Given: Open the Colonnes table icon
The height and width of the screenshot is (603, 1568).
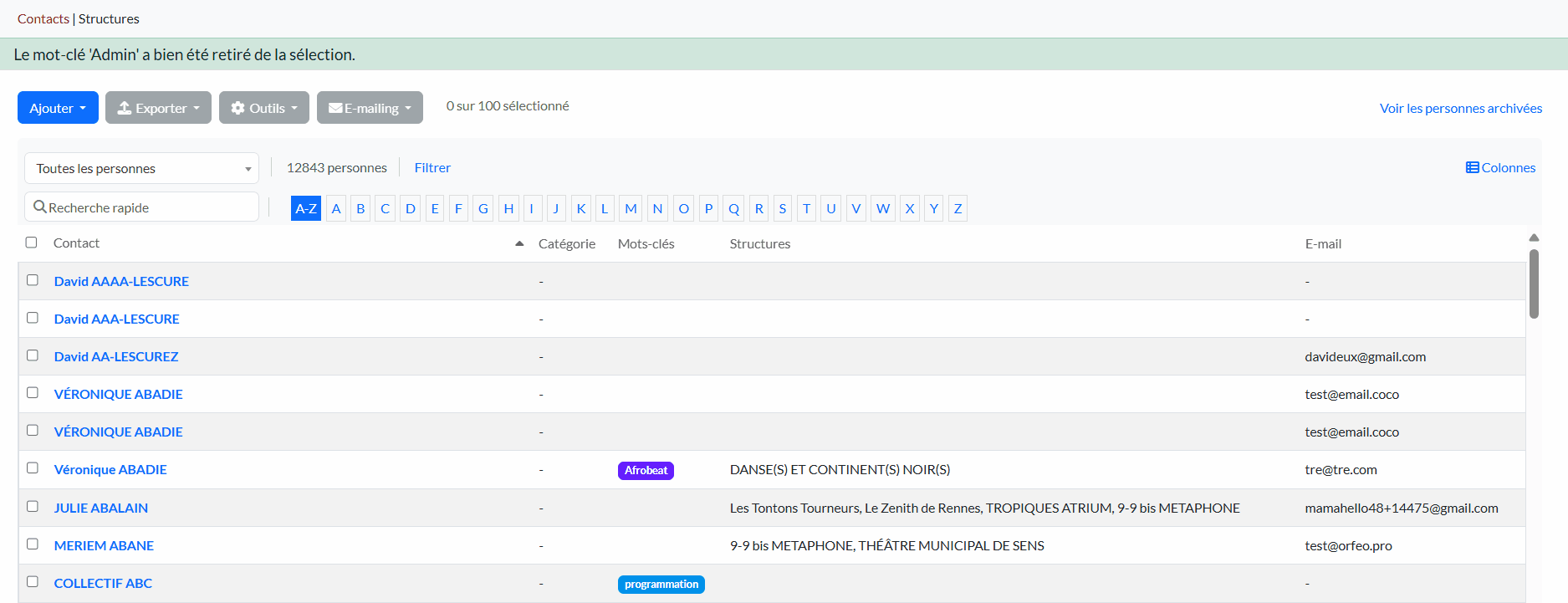Looking at the screenshot, I should click(x=1472, y=168).
